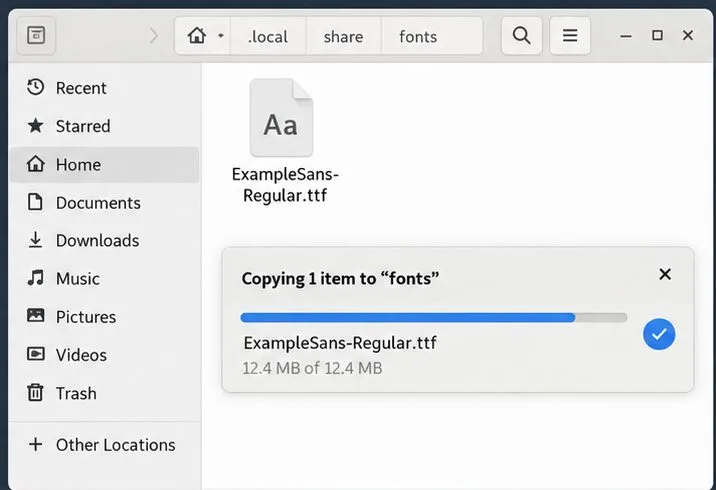Navigate to the .local path segment
The height and width of the screenshot is (490, 716).
point(268,36)
